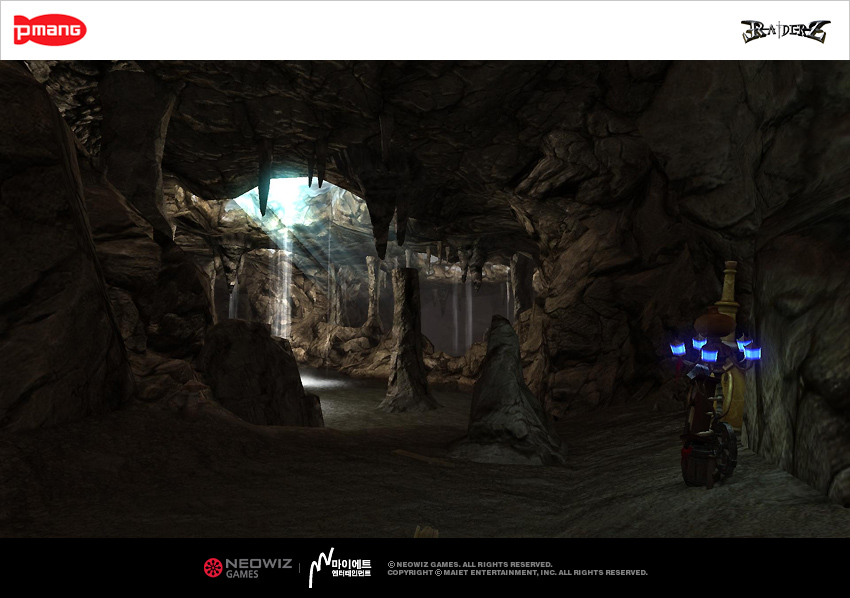Click the blue flame lantern device
850x598 pixels.
click(x=714, y=350)
